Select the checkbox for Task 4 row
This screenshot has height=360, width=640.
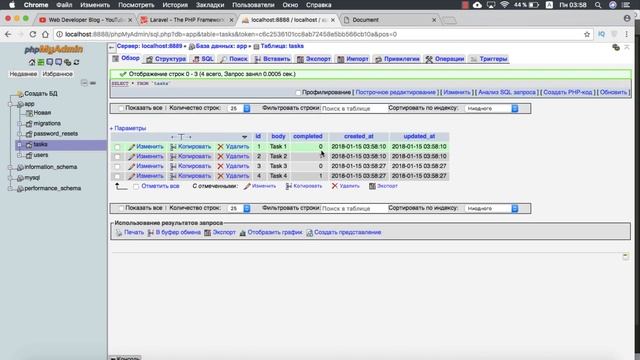pos(117,176)
